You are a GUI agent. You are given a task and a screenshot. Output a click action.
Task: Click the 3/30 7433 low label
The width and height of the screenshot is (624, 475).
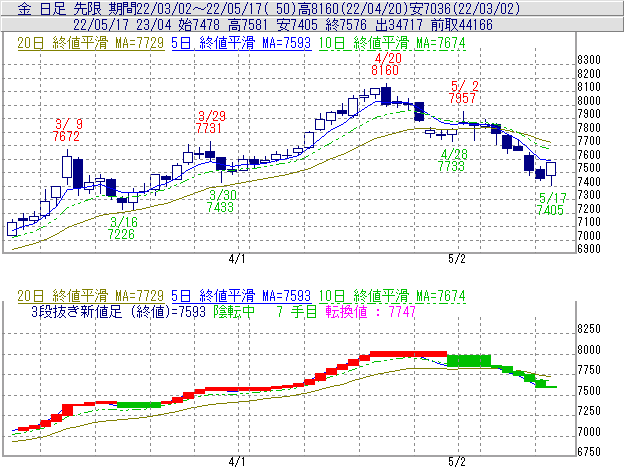(x=221, y=201)
